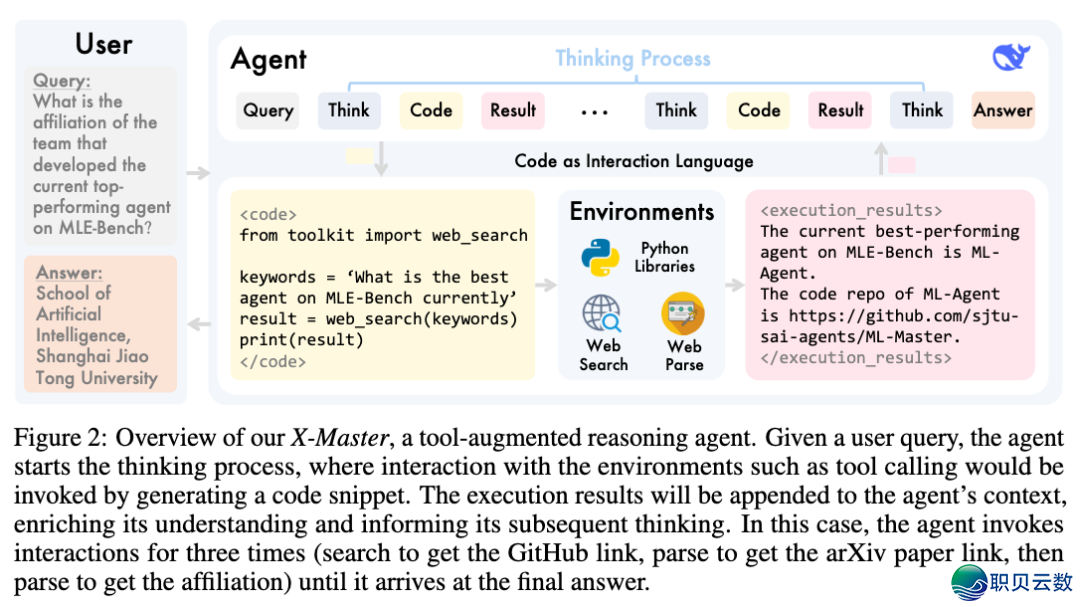The height and width of the screenshot is (607, 1080).
Task: Click the "Agent" heading
Action: [269, 60]
